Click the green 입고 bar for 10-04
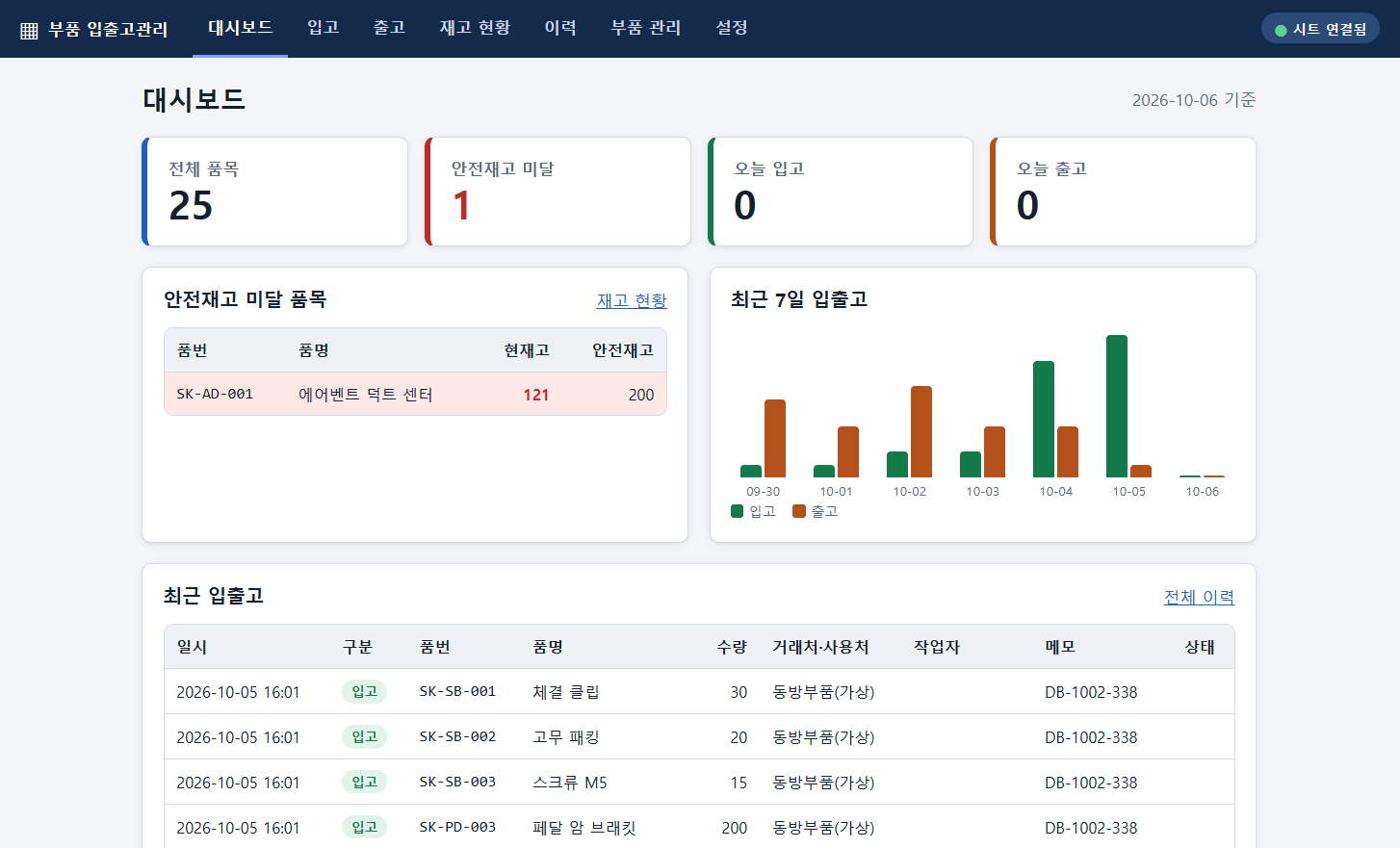This screenshot has height=848, width=1400. point(1044,419)
